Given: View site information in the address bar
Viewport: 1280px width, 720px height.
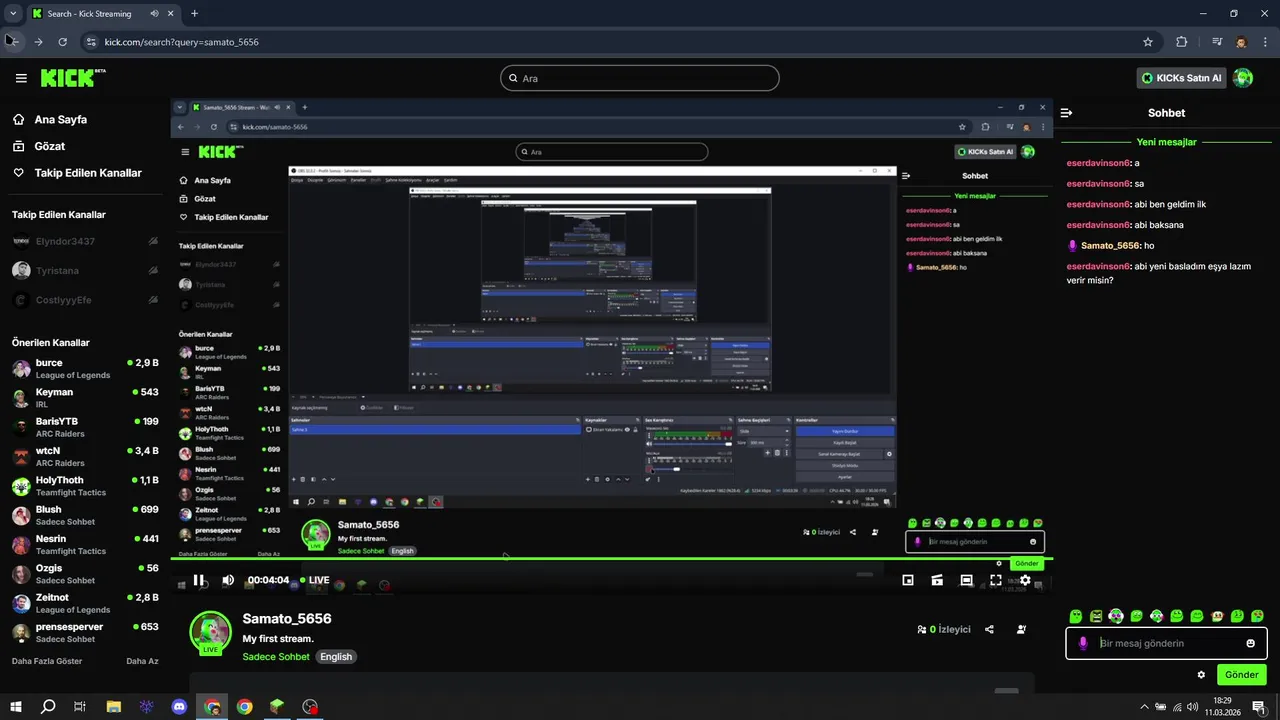Looking at the screenshot, I should pos(91,42).
